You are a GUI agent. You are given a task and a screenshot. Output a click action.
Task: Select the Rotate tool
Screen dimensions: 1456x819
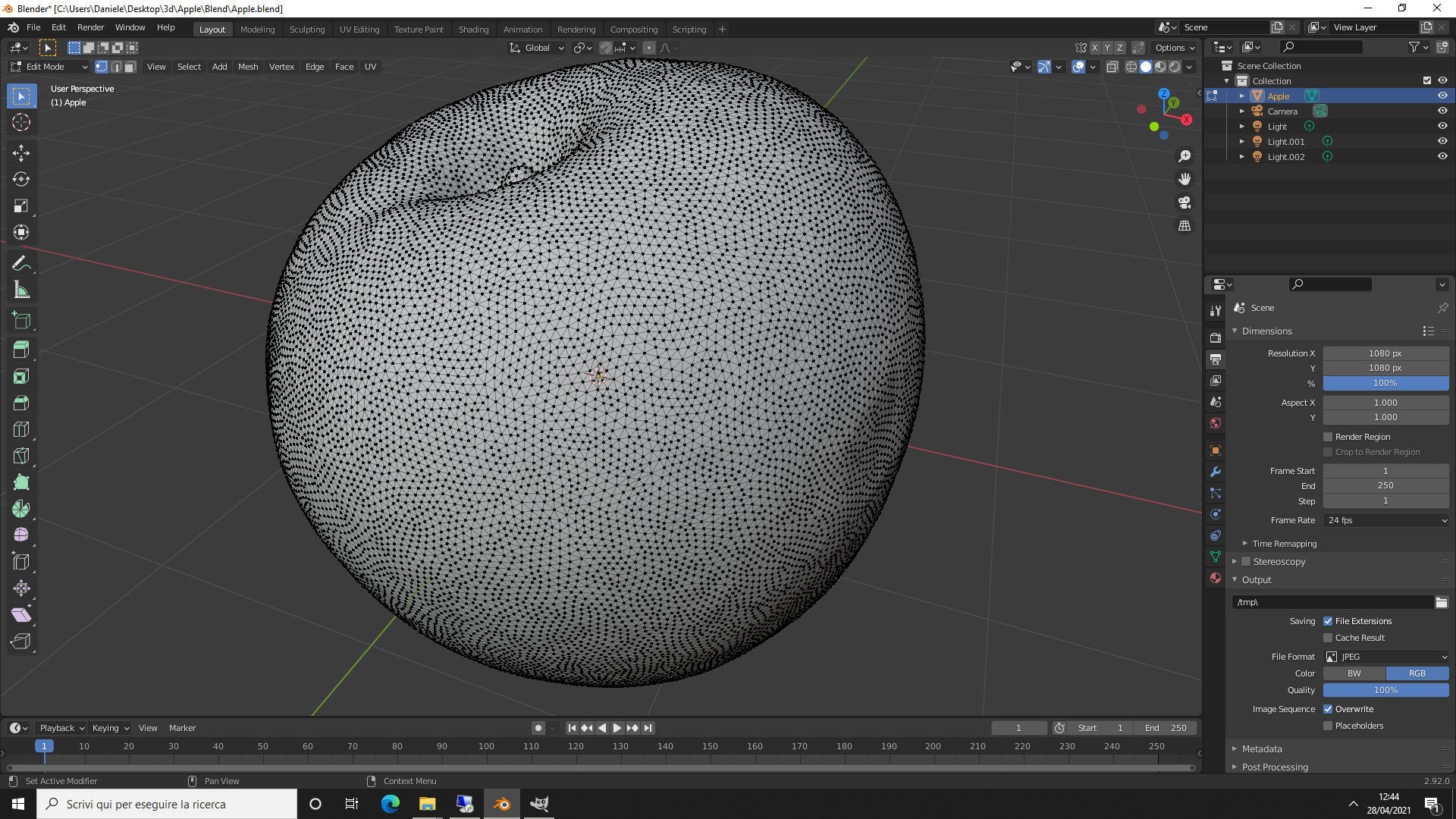pyautogui.click(x=21, y=180)
